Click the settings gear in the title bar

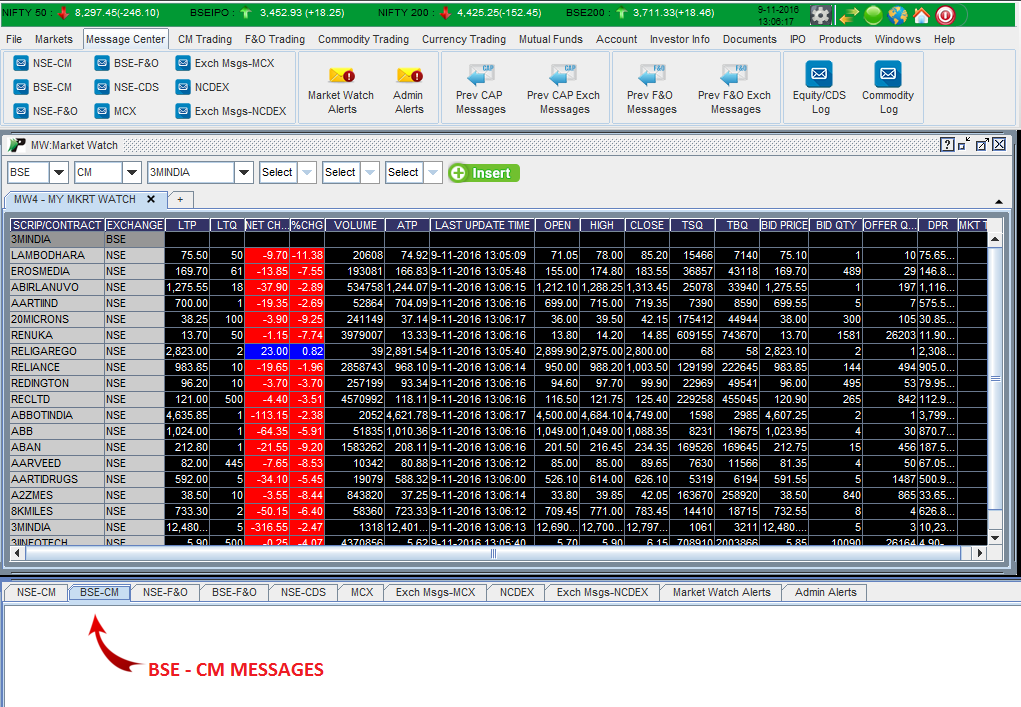tap(820, 15)
